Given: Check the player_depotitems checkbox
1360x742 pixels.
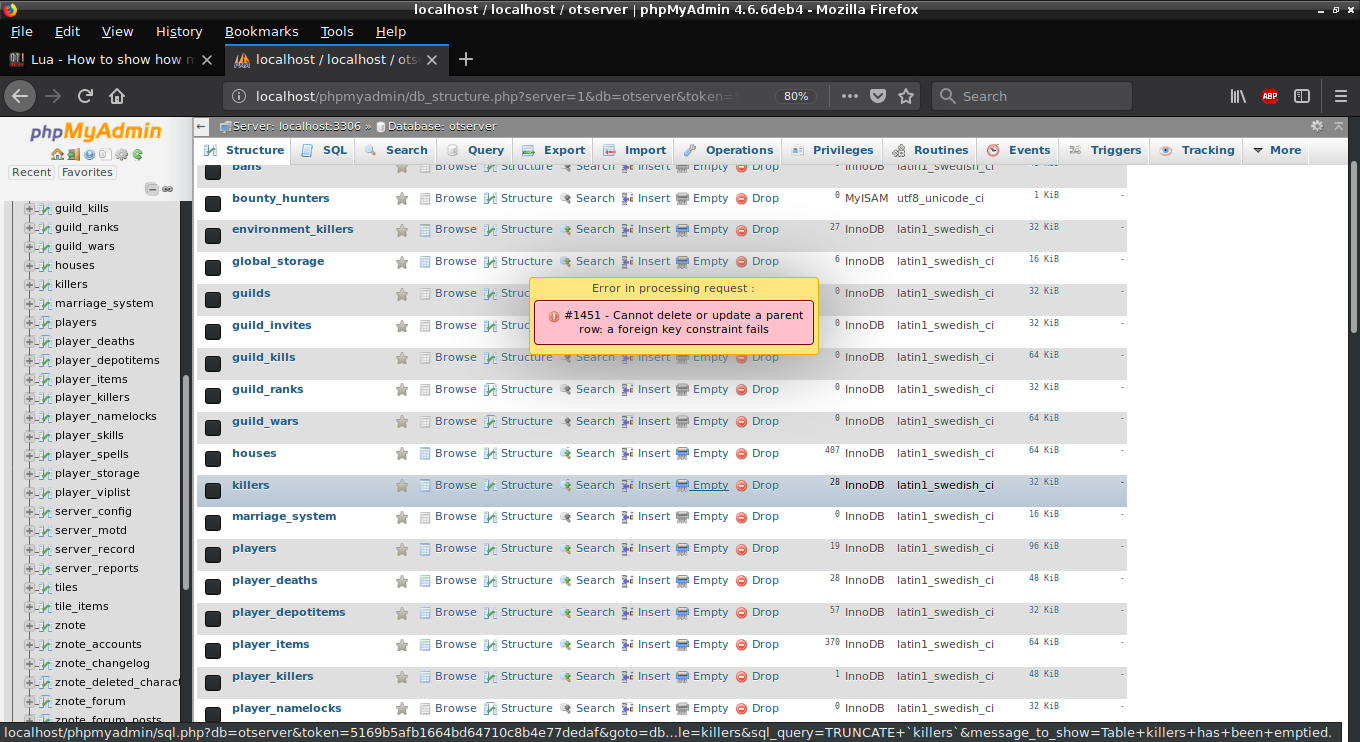Looking at the screenshot, I should 213,618.
